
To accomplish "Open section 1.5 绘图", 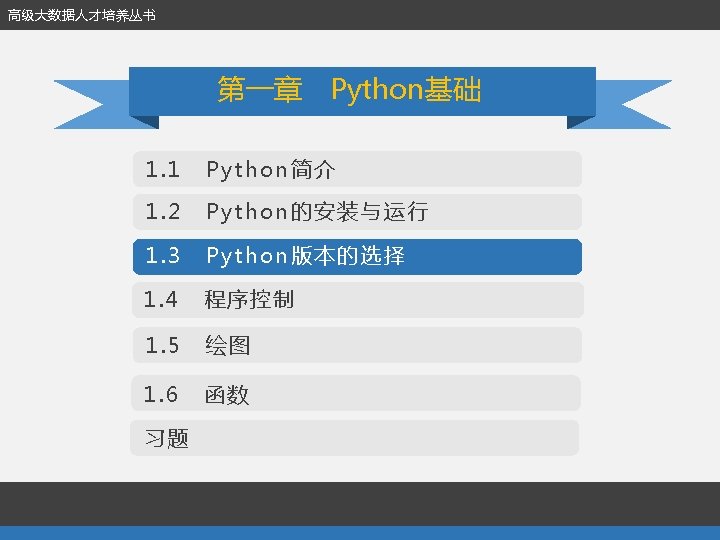I will pyautogui.click(x=357, y=345).
